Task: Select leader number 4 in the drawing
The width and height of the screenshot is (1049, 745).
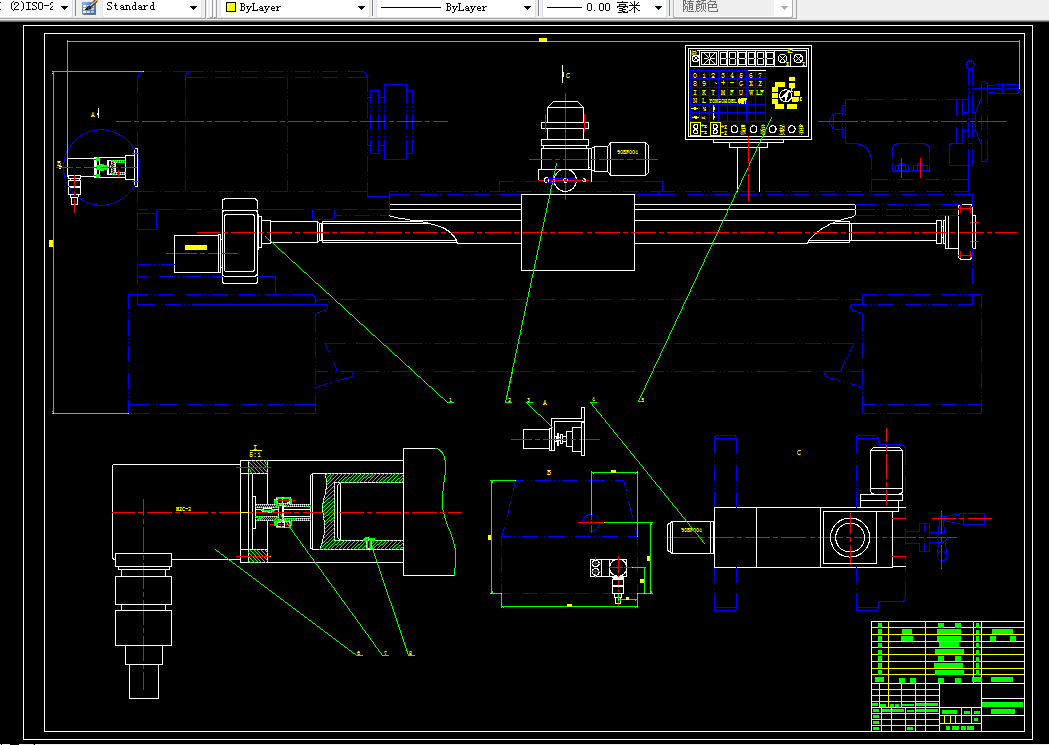Action: click(x=593, y=400)
